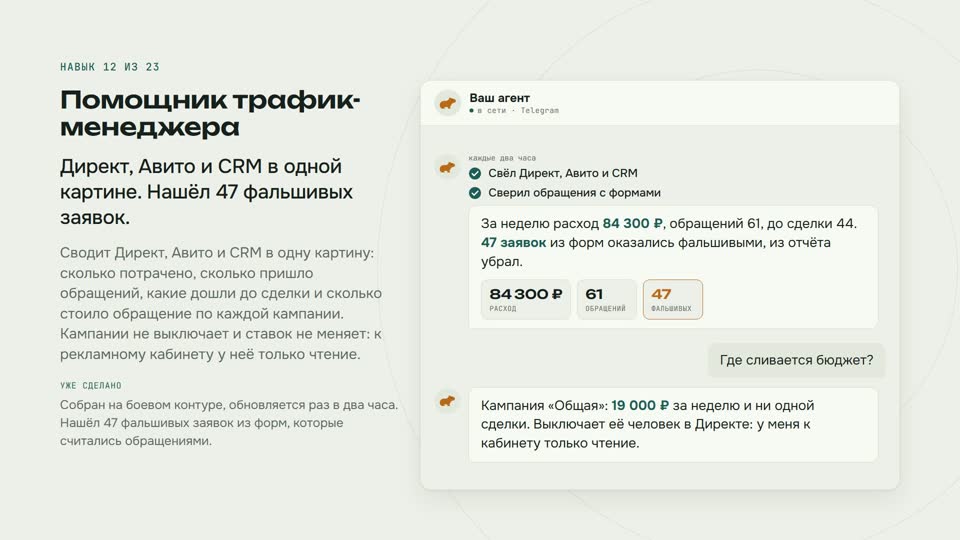Open the '61 обращений' stat card
Viewport: 960px width, 540px height.
[606, 299]
